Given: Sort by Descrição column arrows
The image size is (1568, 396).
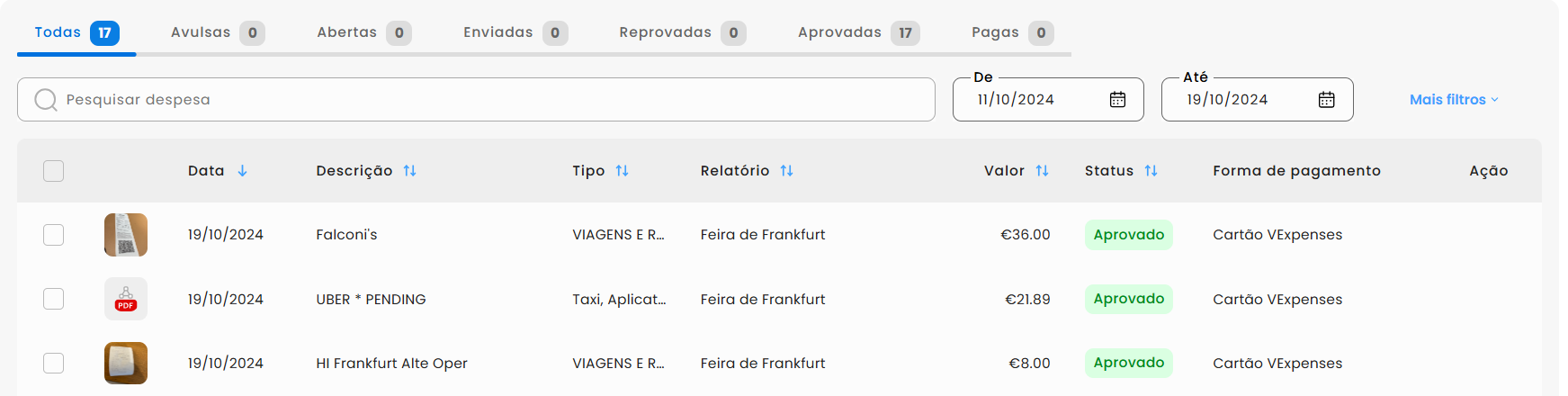Looking at the screenshot, I should click(x=409, y=171).
